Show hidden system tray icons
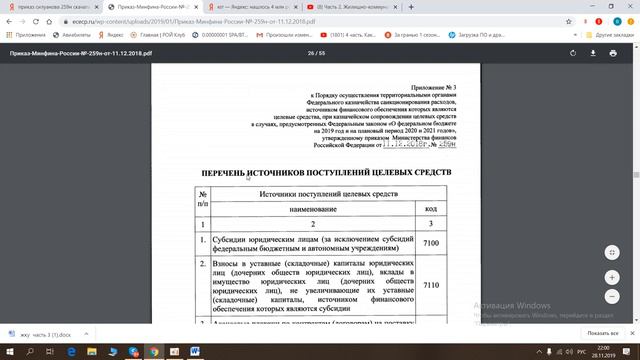The height and width of the screenshot is (360, 640). pos(539,352)
